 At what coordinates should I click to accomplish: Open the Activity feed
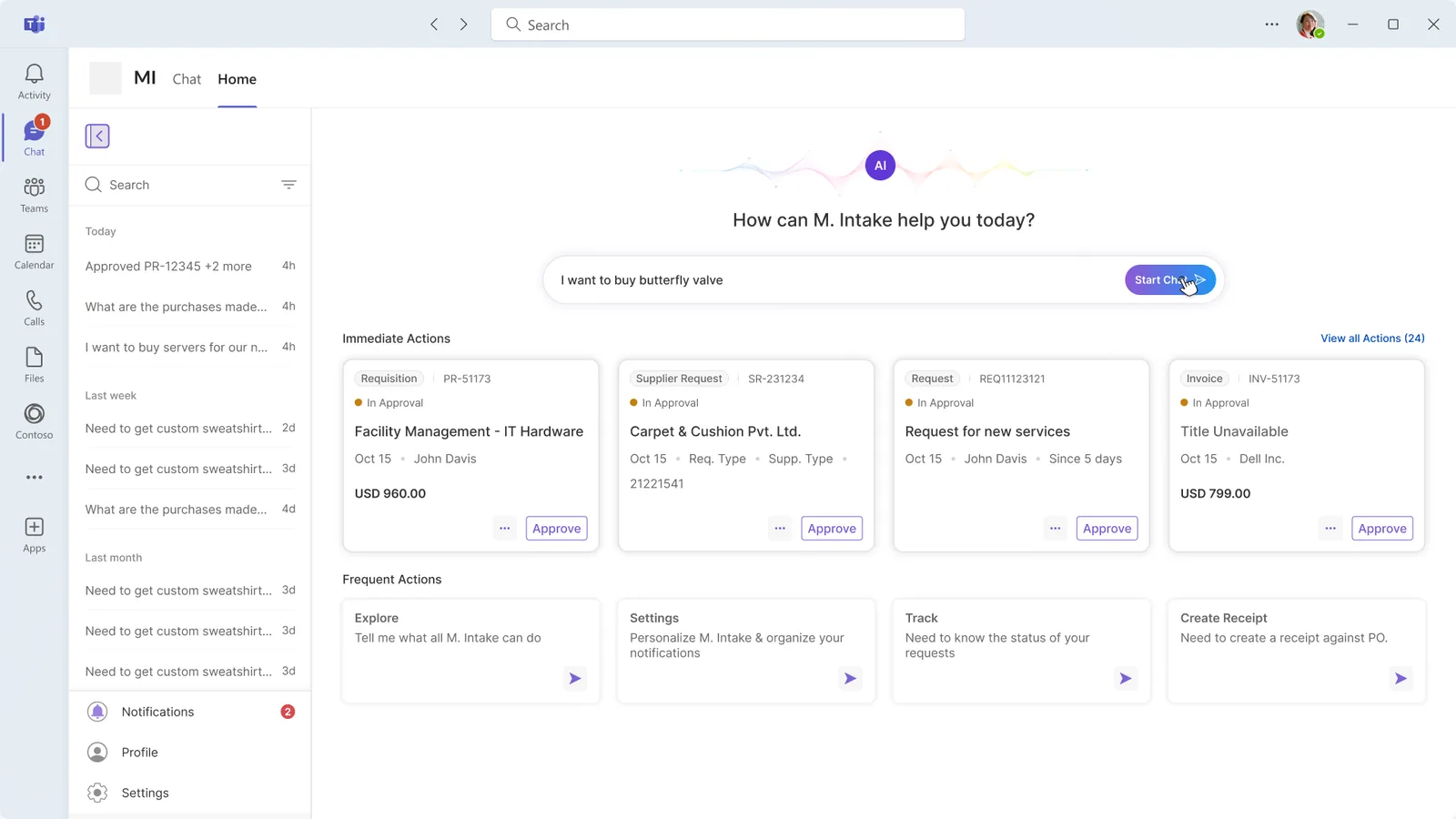[x=34, y=81]
